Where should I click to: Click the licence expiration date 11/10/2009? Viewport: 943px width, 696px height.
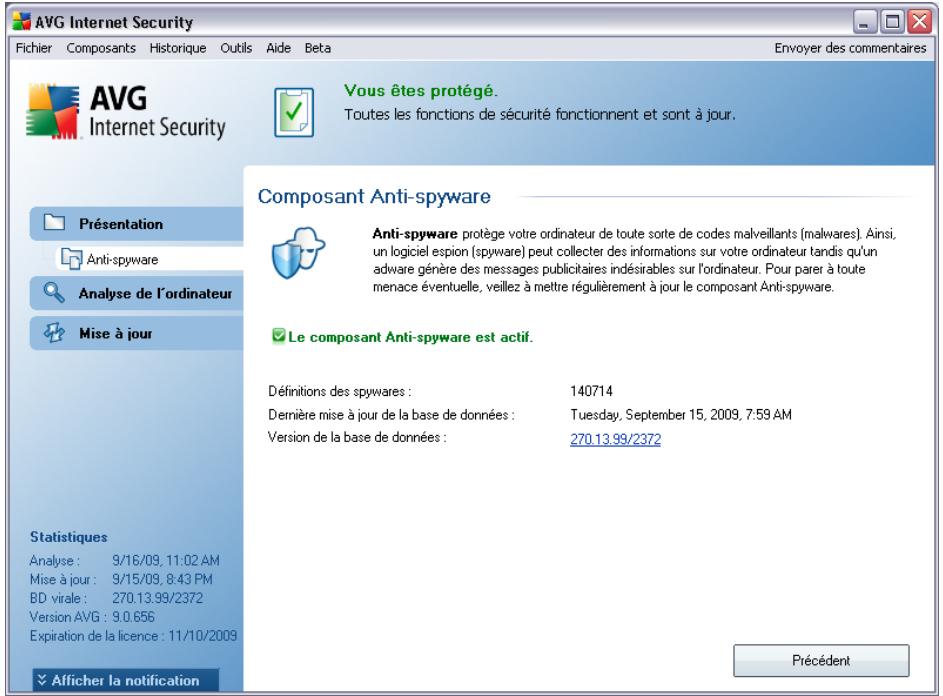pos(203,635)
